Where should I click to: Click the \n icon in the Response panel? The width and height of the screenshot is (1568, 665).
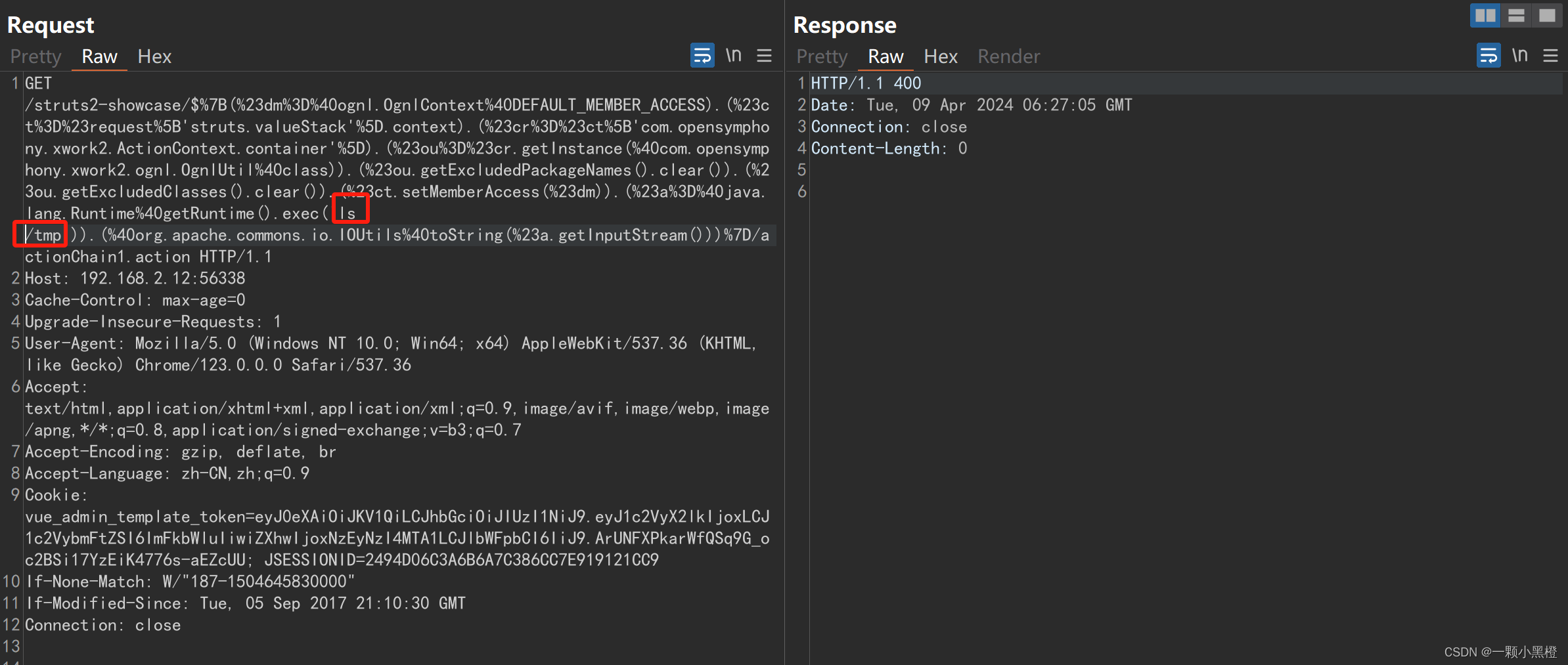[x=1521, y=55]
